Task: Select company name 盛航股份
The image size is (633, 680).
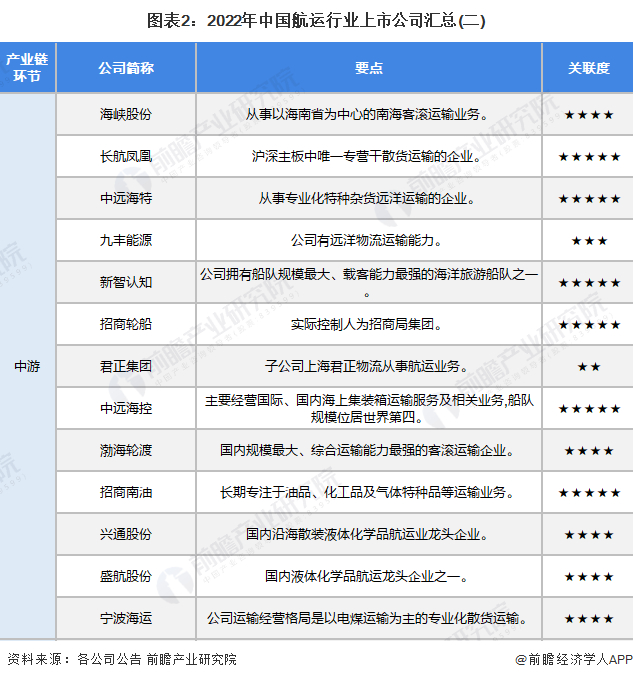Action: [x=126, y=576]
